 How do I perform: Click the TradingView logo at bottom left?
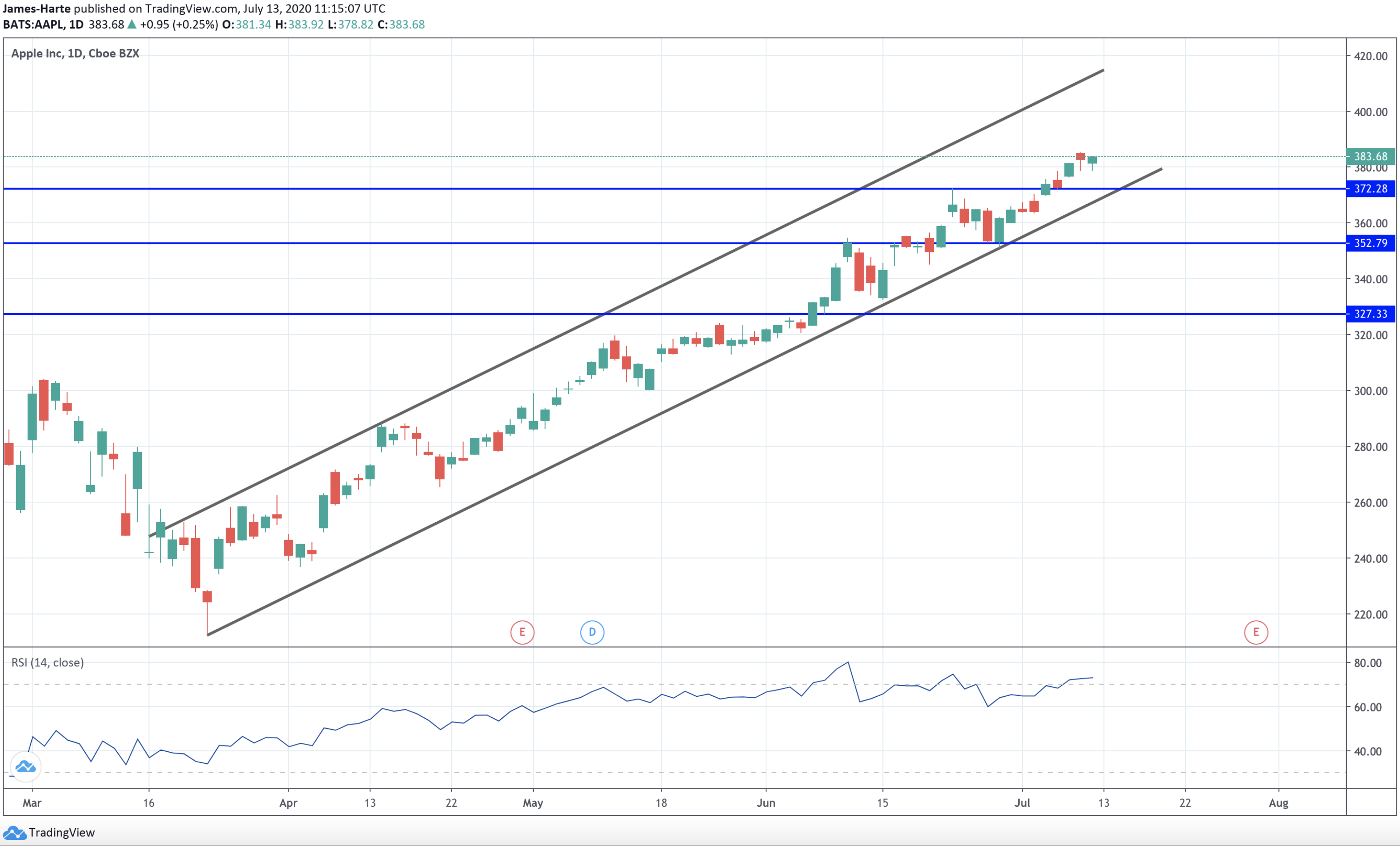point(14,833)
